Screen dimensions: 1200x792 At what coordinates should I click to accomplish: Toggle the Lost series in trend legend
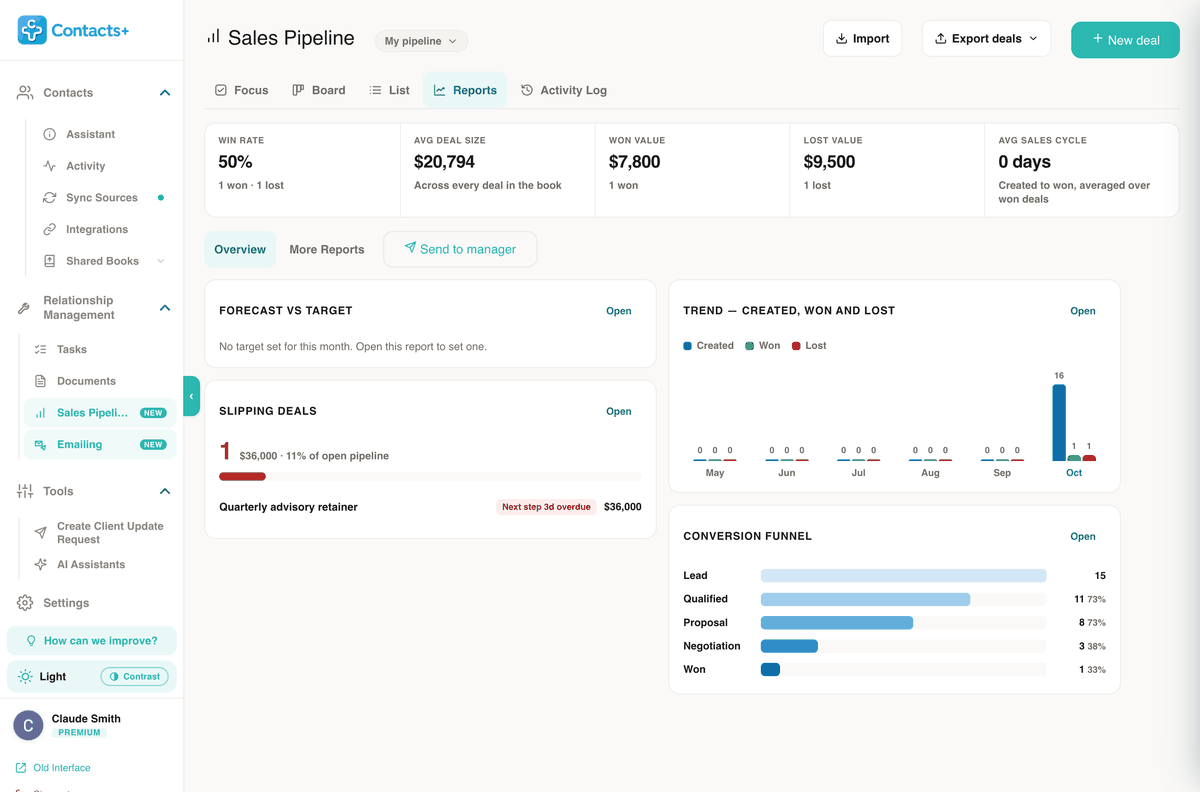(809, 346)
